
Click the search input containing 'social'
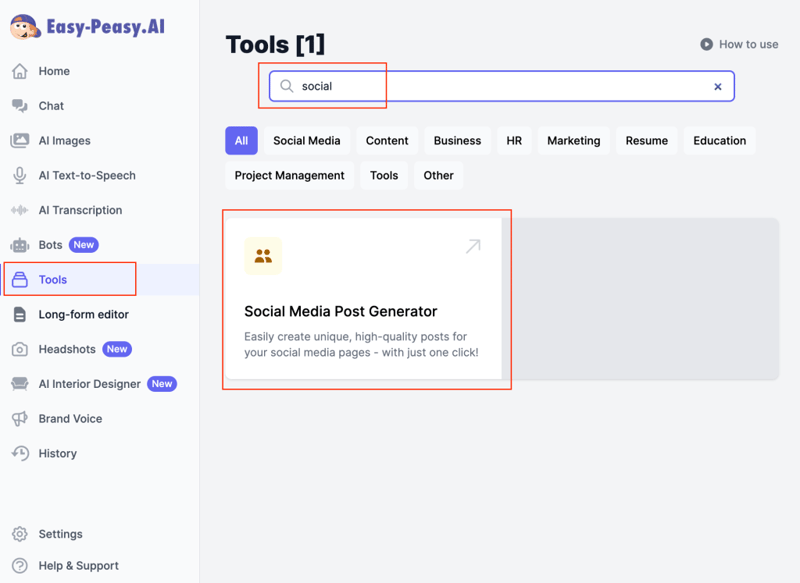tap(500, 87)
